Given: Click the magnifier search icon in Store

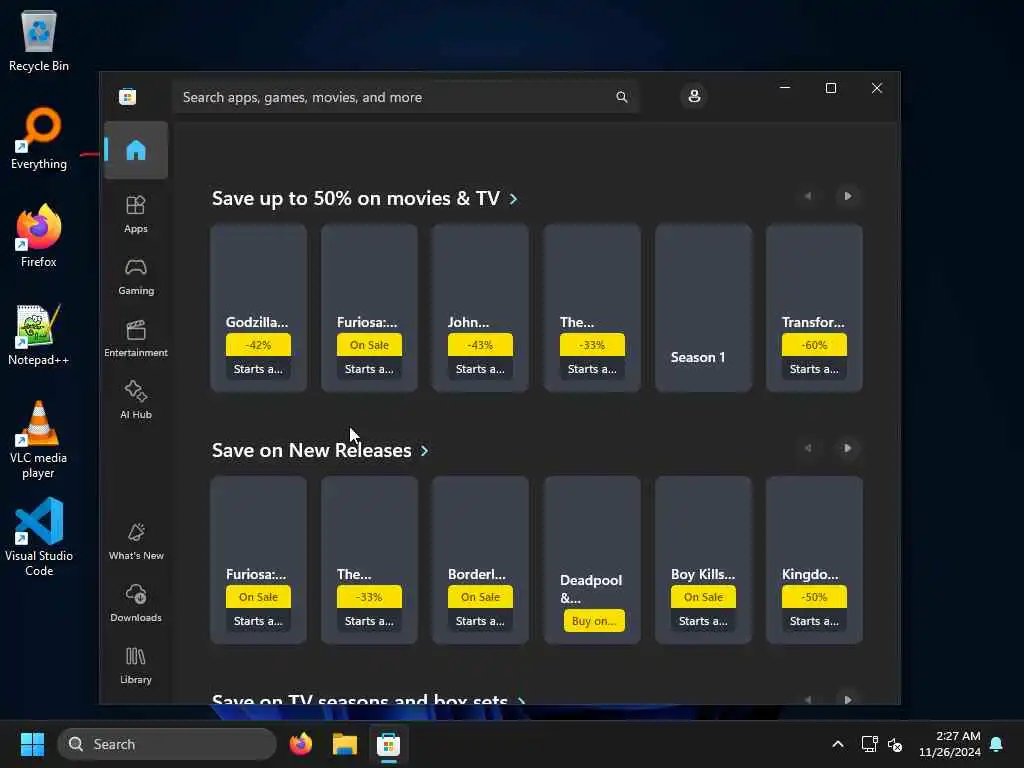Looking at the screenshot, I should 622,97.
